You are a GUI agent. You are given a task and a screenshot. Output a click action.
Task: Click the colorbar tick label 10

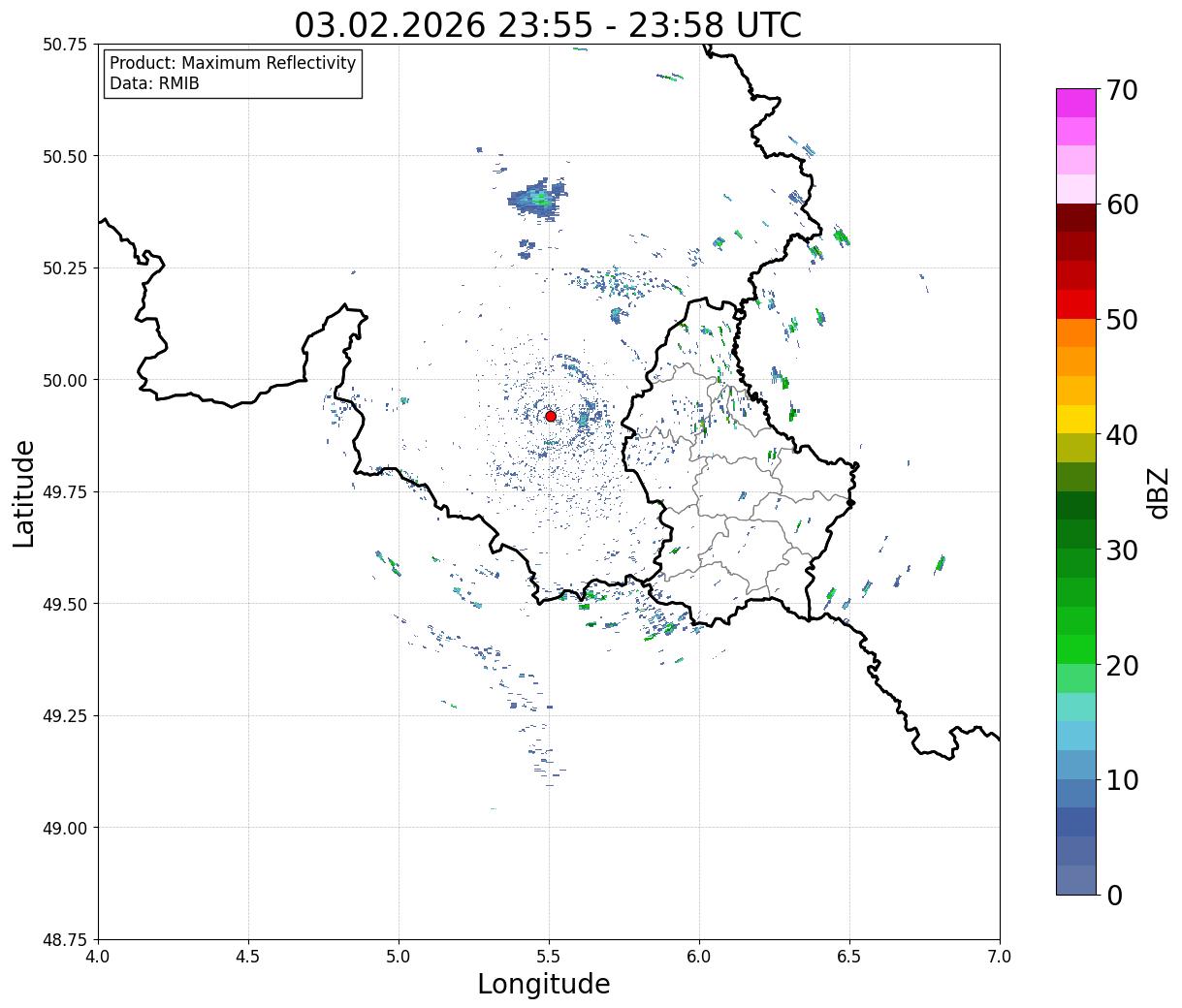1122,780
